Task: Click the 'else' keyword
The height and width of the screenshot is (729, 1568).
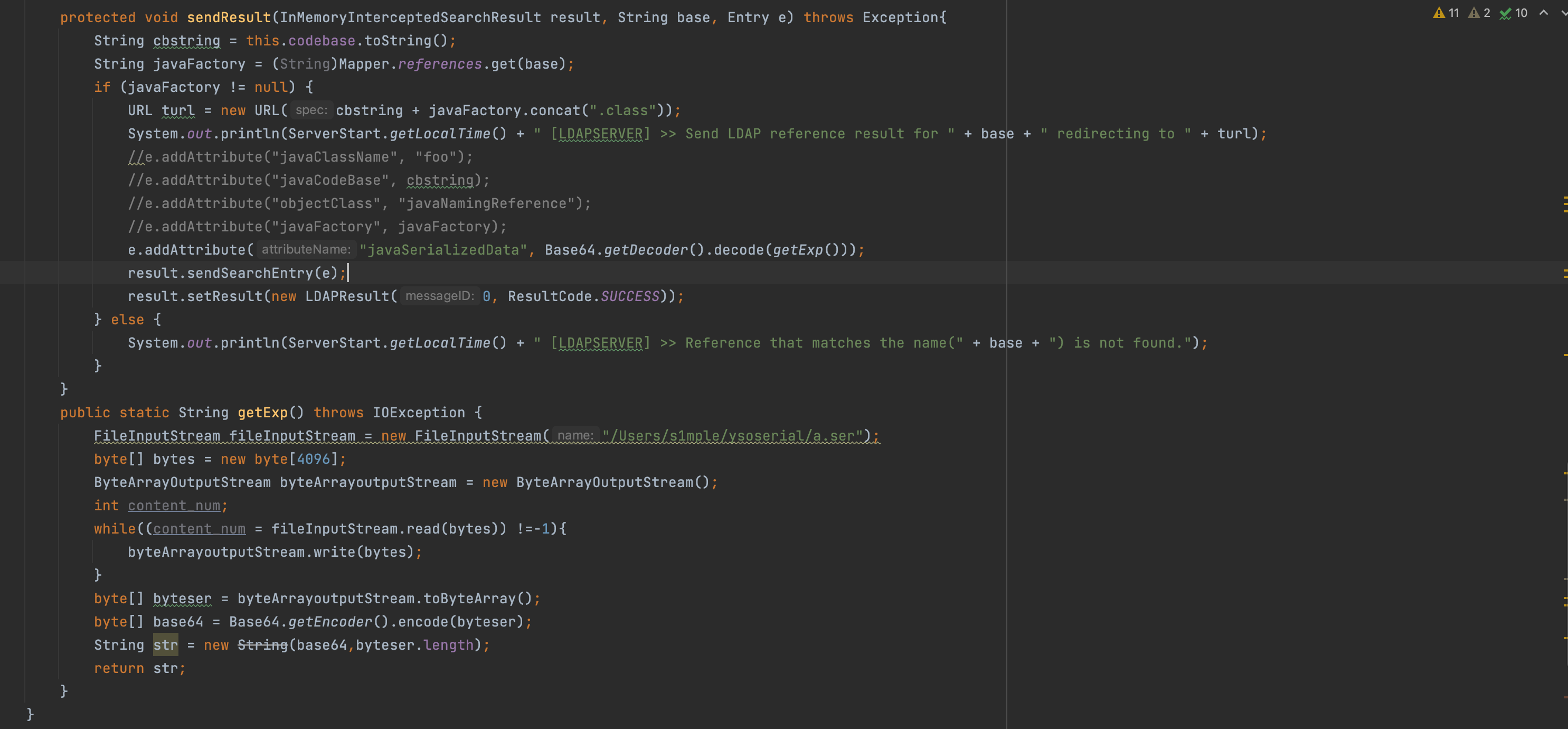Action: pyautogui.click(x=127, y=320)
